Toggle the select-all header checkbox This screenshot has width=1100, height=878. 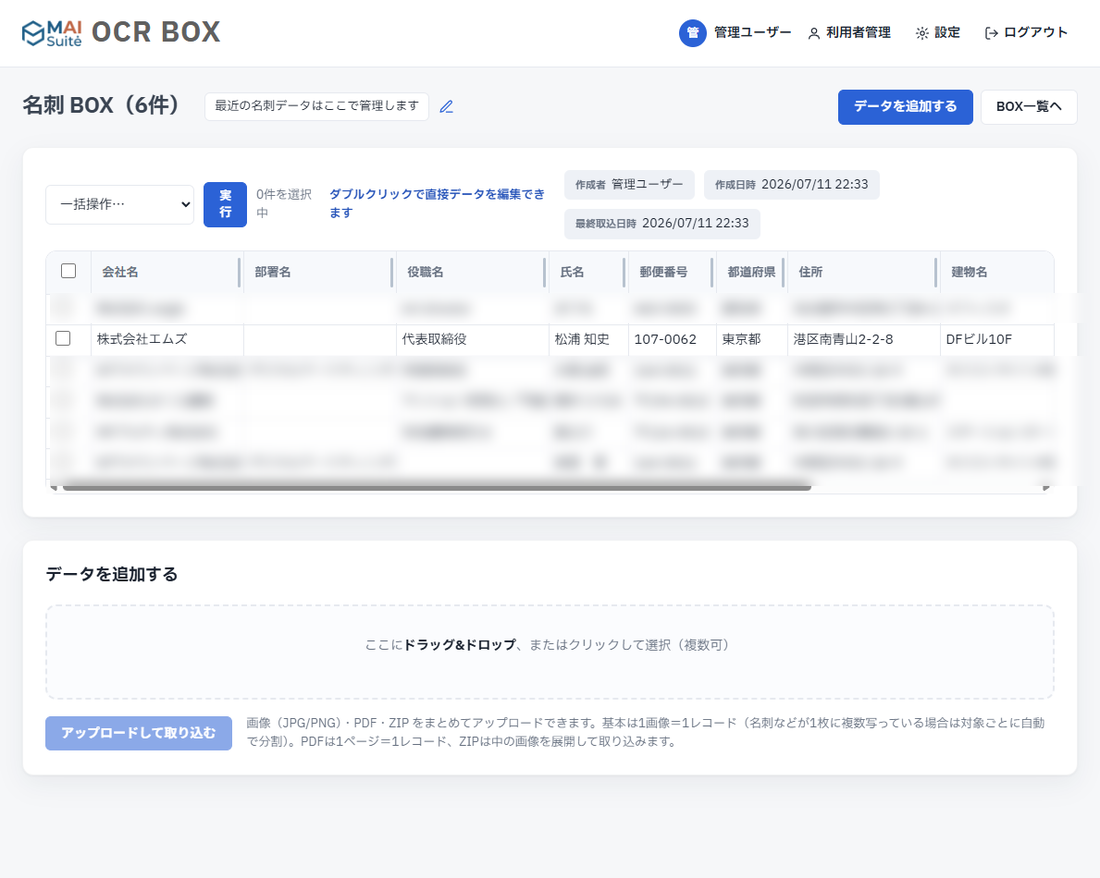[68, 271]
